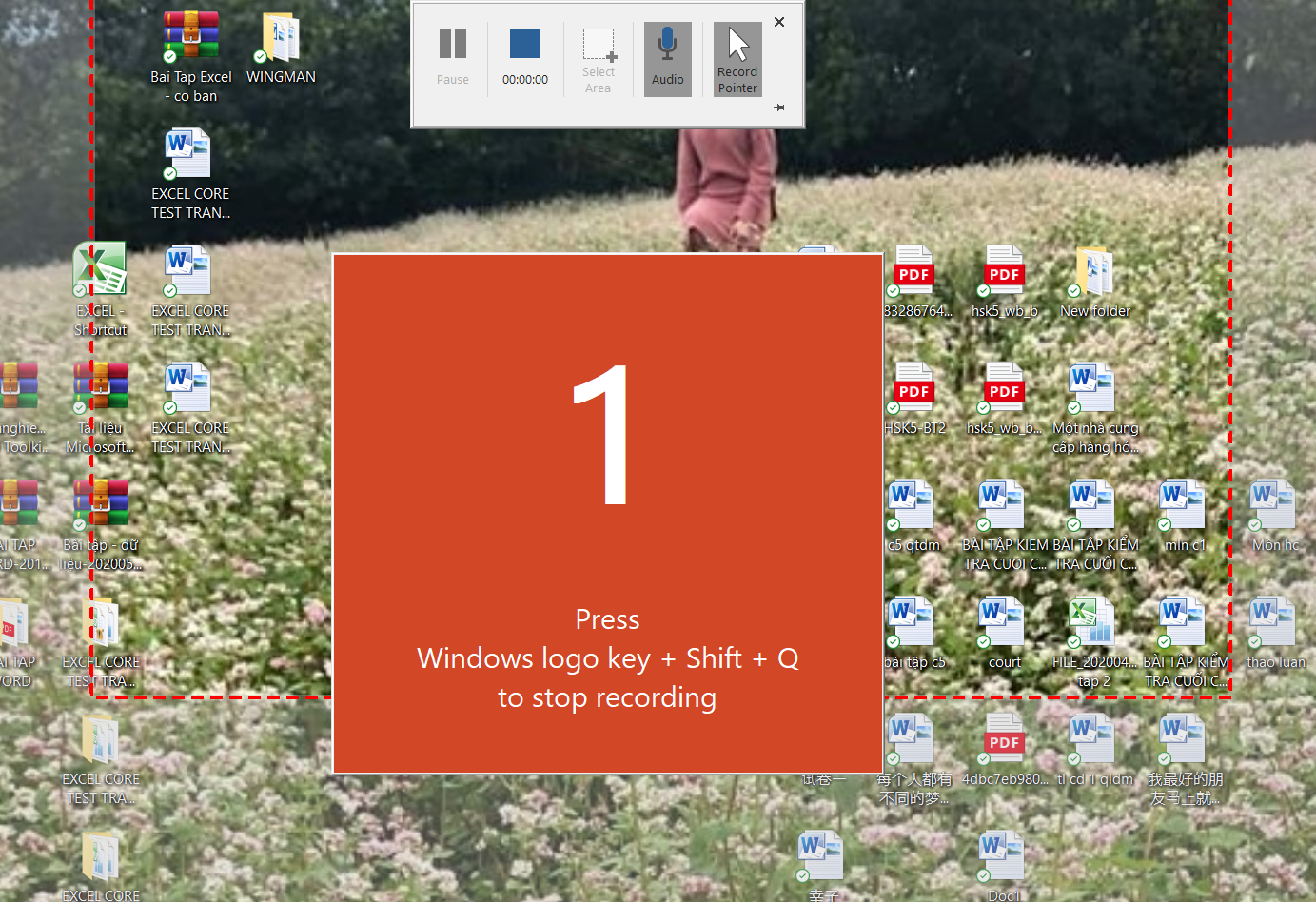Select the FILE_202004 tap 2 Excel file
The image size is (1316, 902).
pyautogui.click(x=1094, y=642)
